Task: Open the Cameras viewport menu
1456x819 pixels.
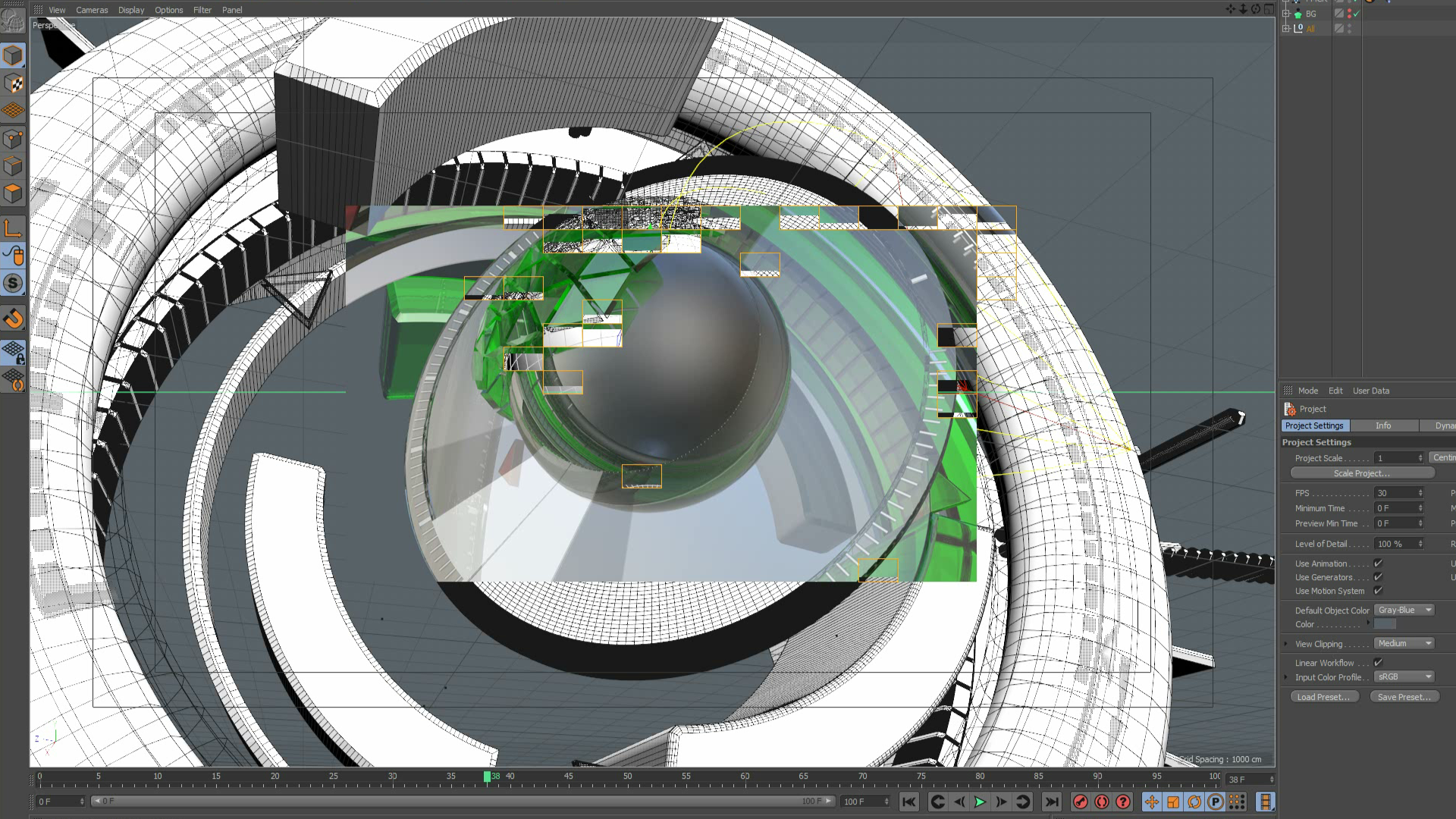Action: coord(92,10)
